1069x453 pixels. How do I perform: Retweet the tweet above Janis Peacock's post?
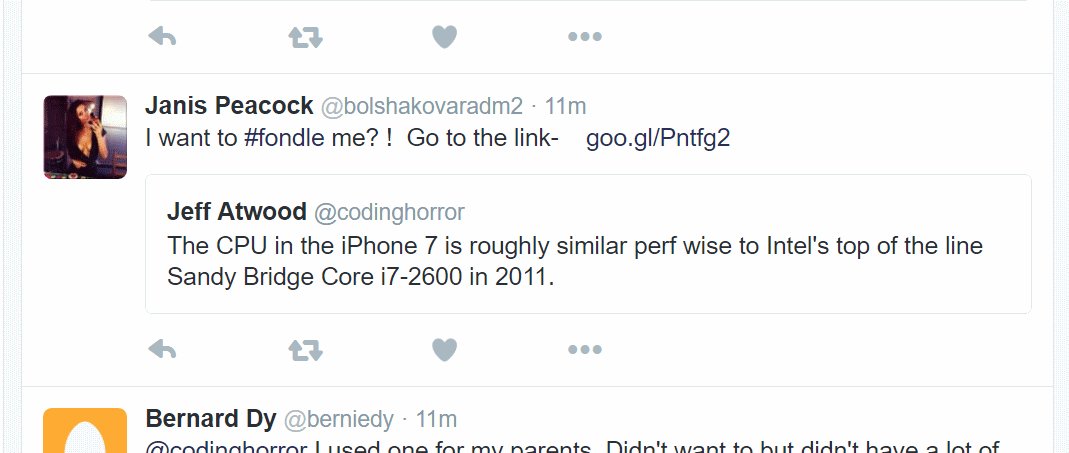click(305, 37)
